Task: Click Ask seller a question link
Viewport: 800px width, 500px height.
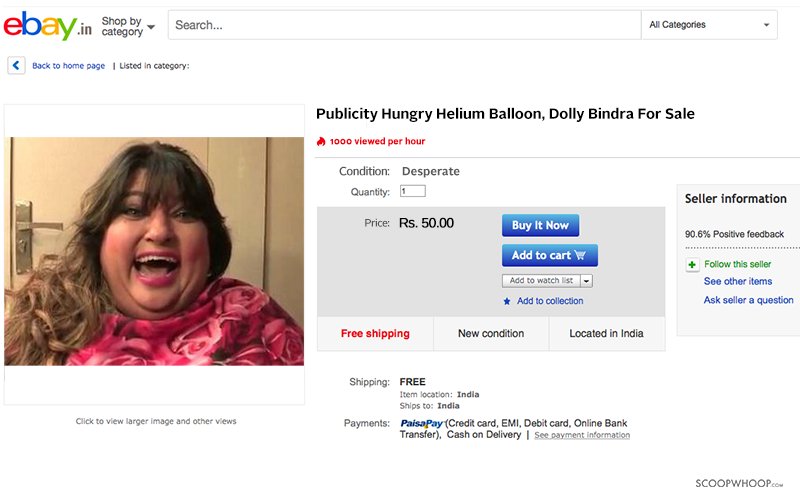Action: 748,300
